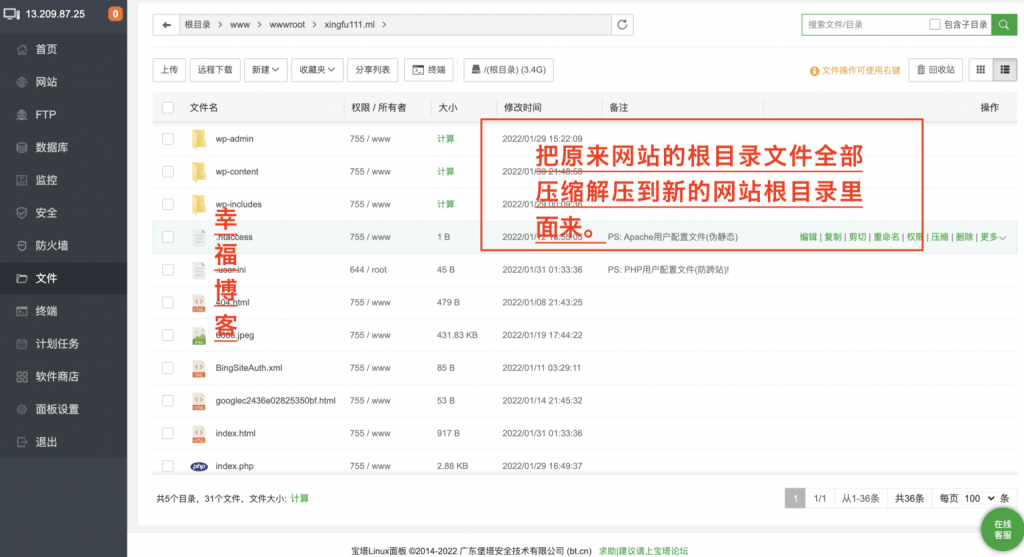
Task: Open the wp-admin folder icon
Action: click(x=199, y=139)
